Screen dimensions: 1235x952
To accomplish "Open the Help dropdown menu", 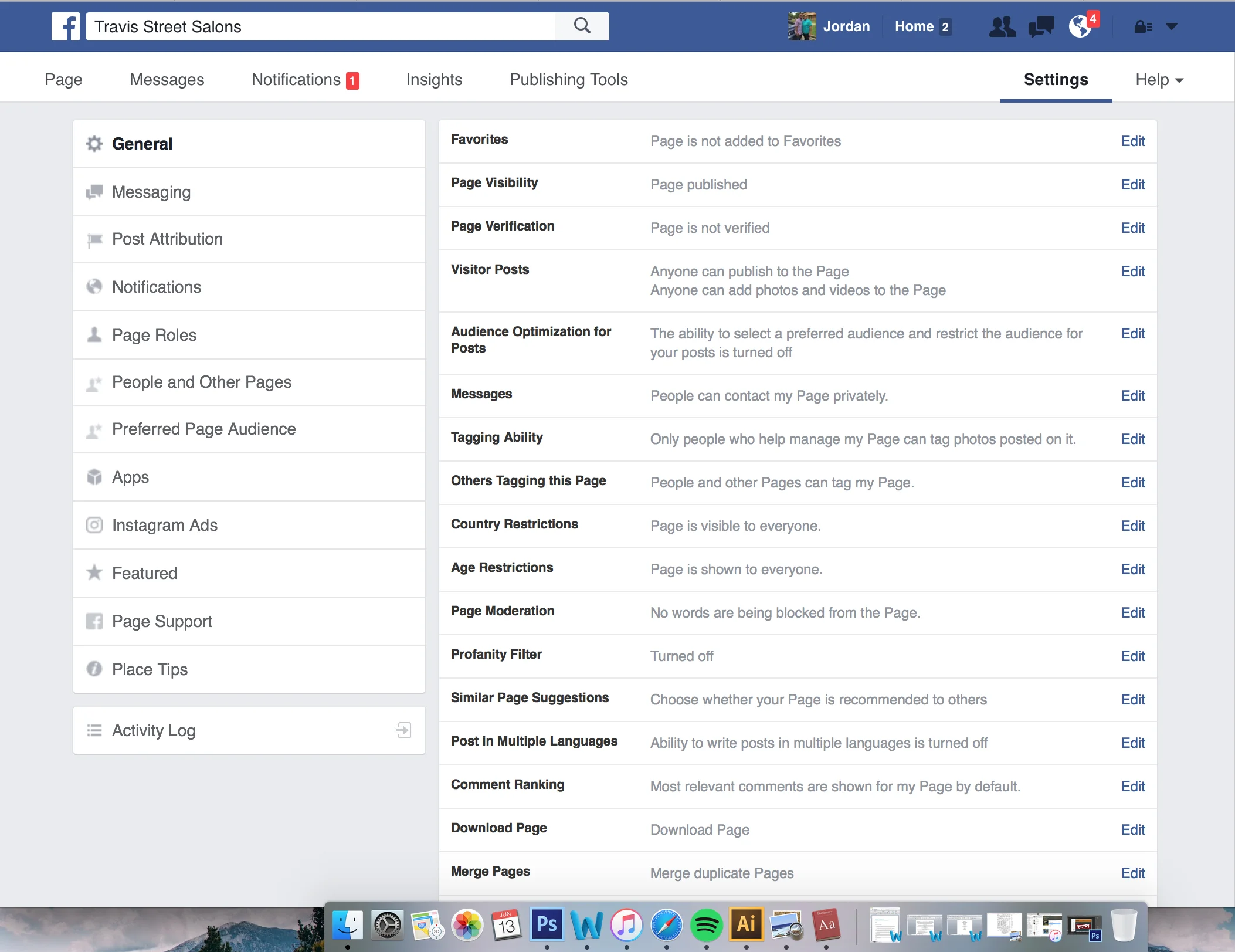I will 1159,80.
